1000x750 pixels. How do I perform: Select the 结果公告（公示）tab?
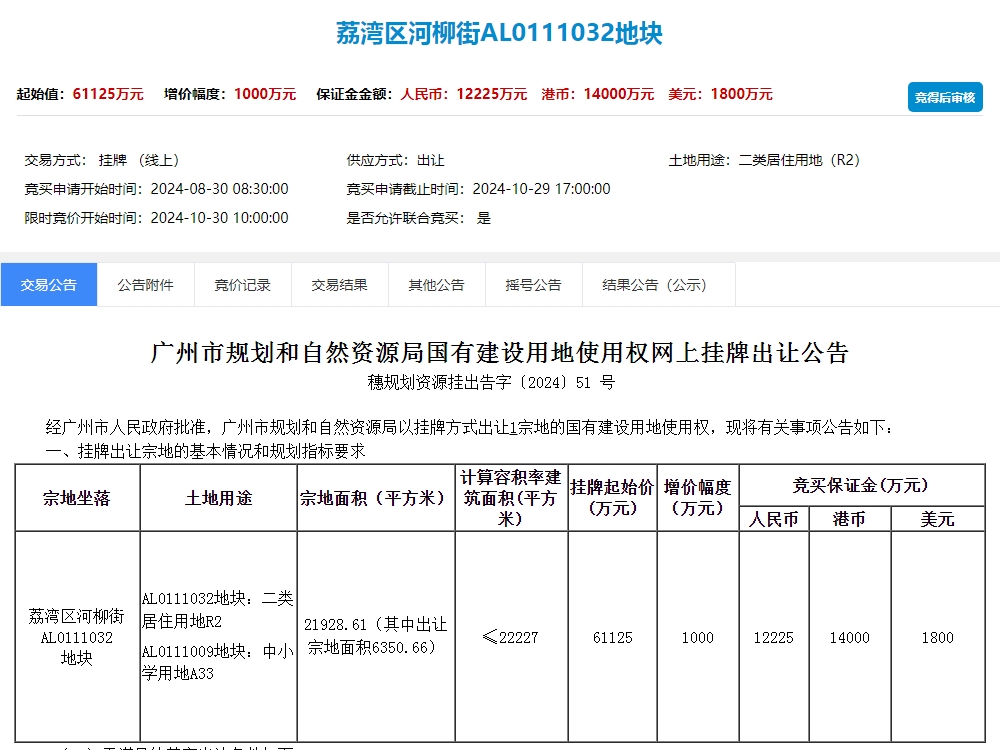[x=658, y=284]
